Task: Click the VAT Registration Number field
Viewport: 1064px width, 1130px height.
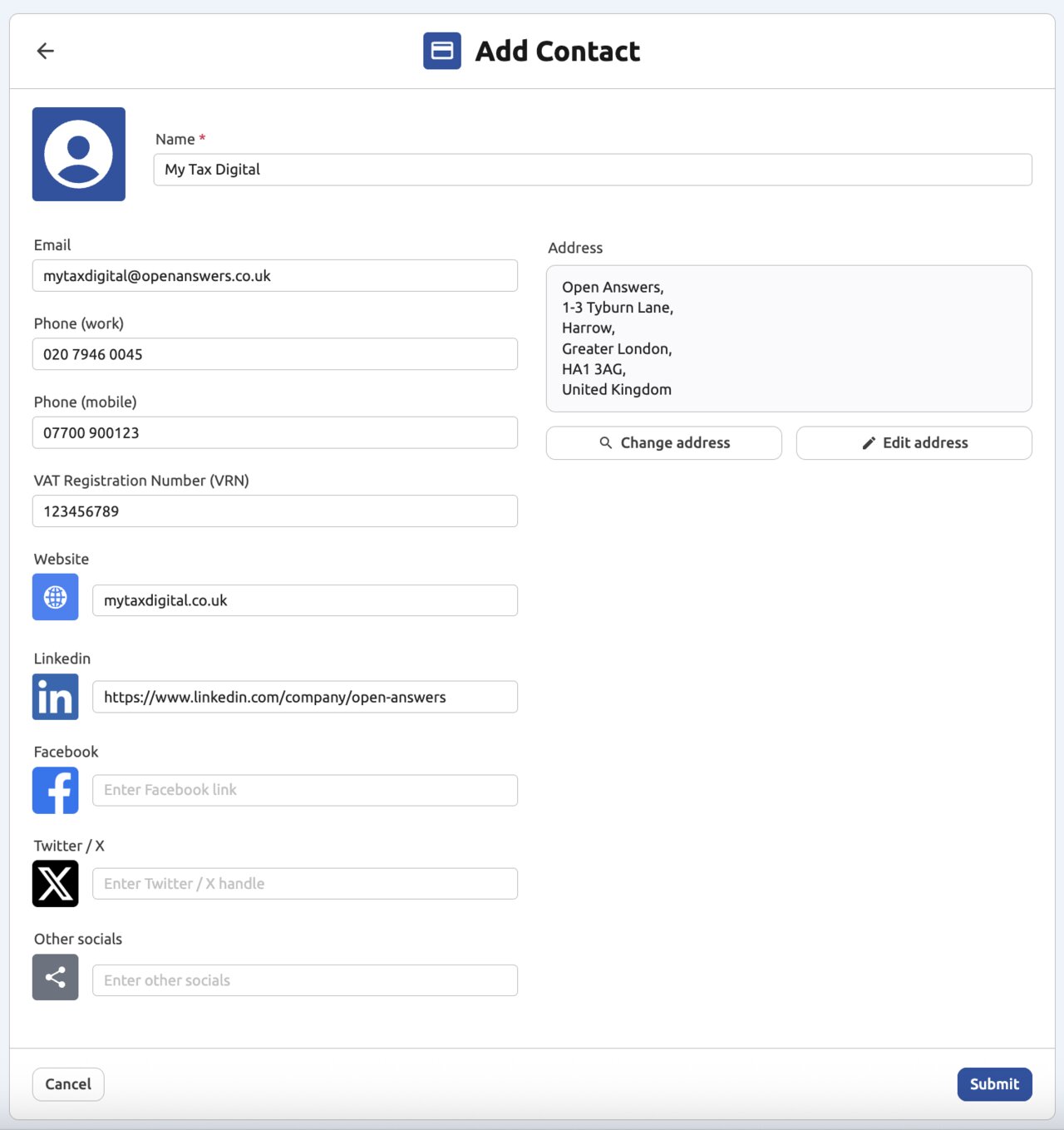Action: tap(274, 511)
